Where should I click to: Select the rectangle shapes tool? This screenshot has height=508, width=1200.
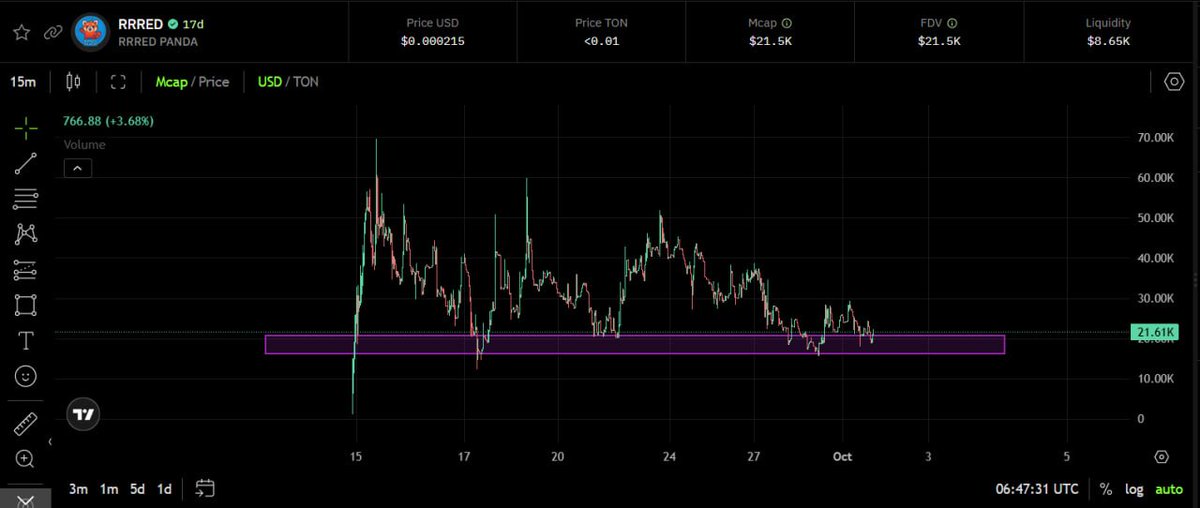26,305
